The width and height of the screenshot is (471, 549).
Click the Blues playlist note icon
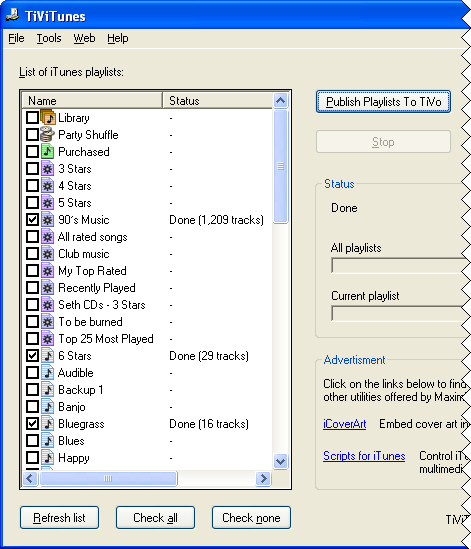48,440
